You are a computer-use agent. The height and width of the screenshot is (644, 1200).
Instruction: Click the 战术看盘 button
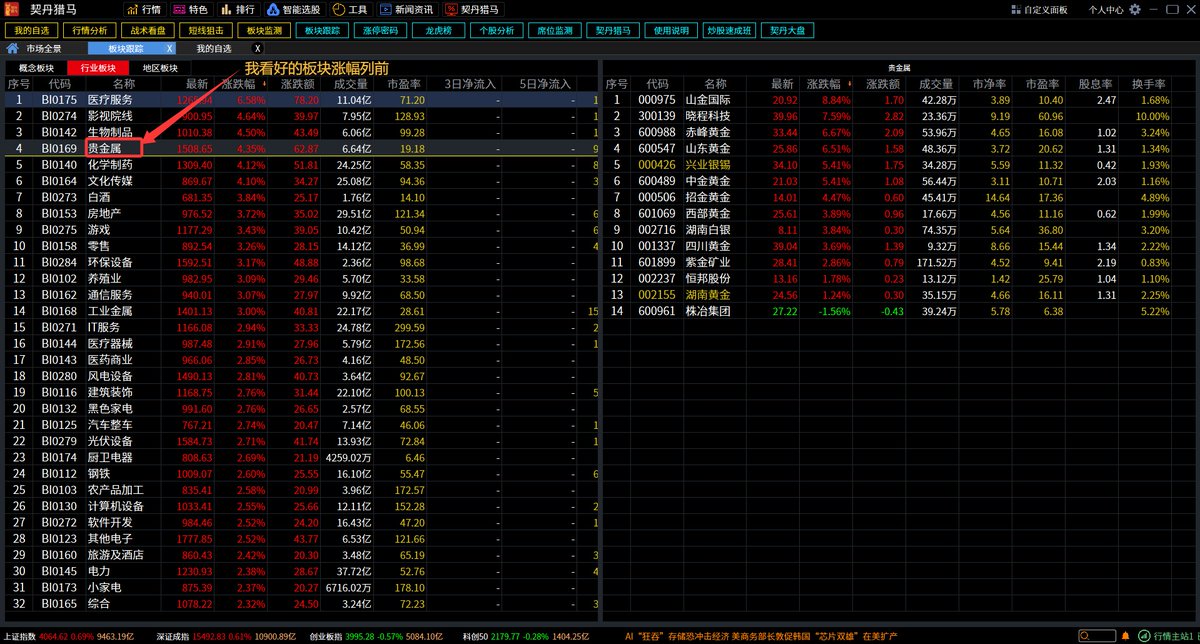[x=149, y=30]
